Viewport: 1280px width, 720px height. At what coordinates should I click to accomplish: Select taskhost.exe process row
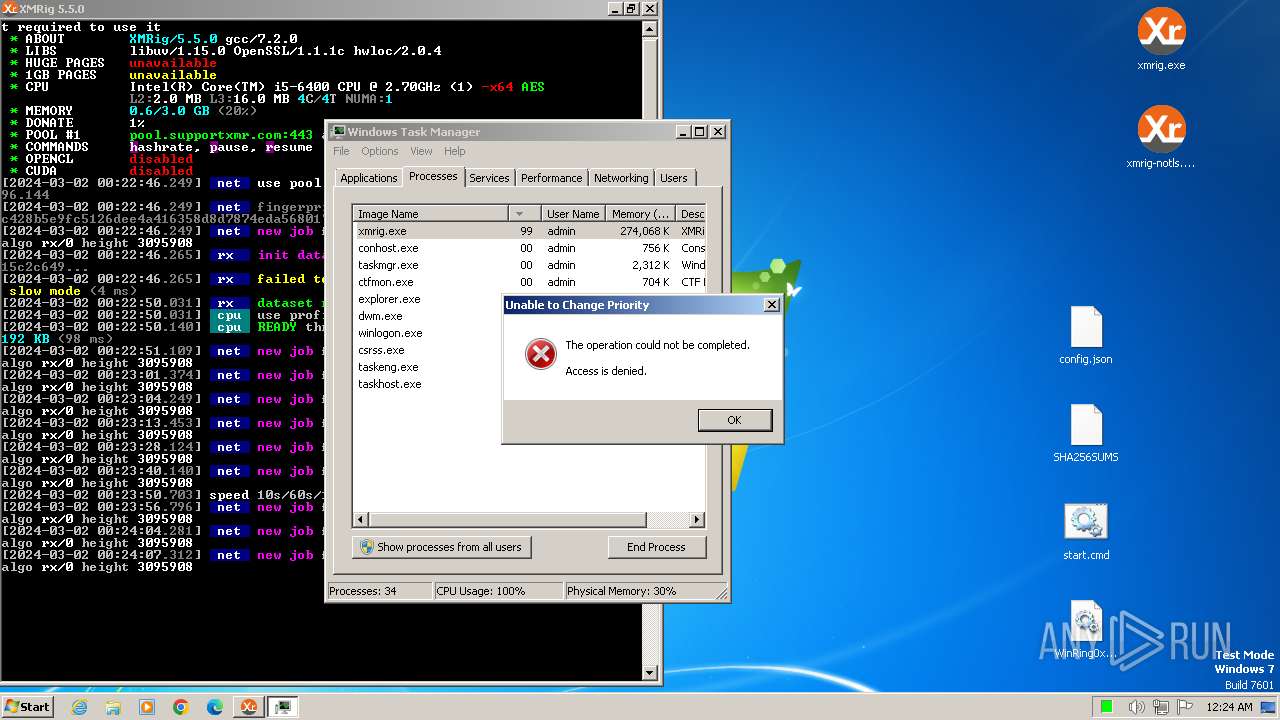pos(427,384)
